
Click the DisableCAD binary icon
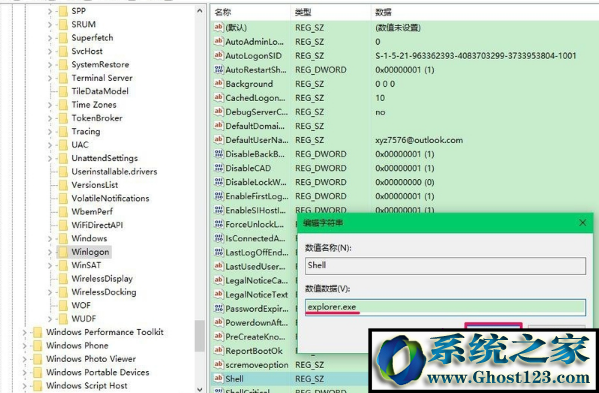pos(219,168)
